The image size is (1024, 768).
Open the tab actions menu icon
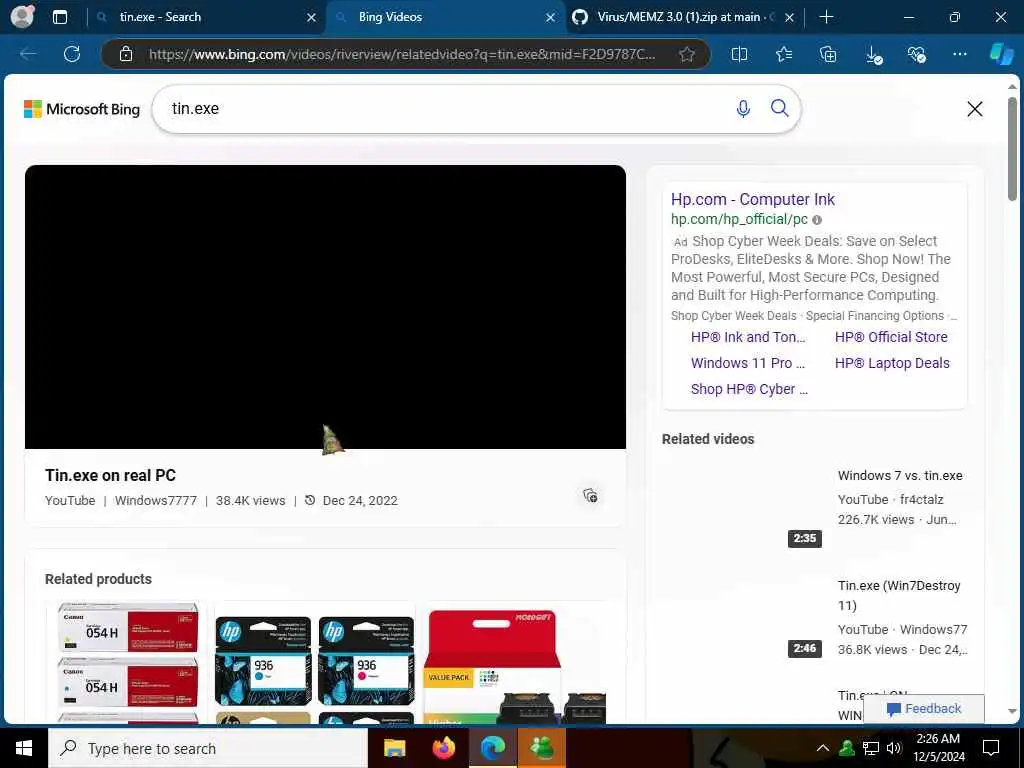[x=59, y=17]
